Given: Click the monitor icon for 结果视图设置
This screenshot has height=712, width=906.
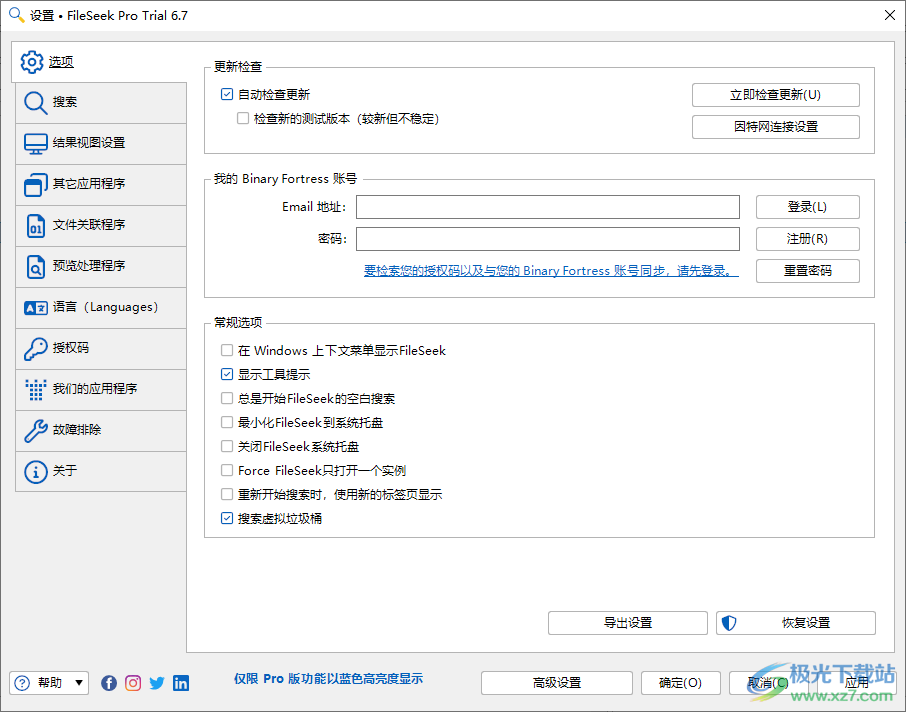Looking at the screenshot, I should tap(35, 143).
